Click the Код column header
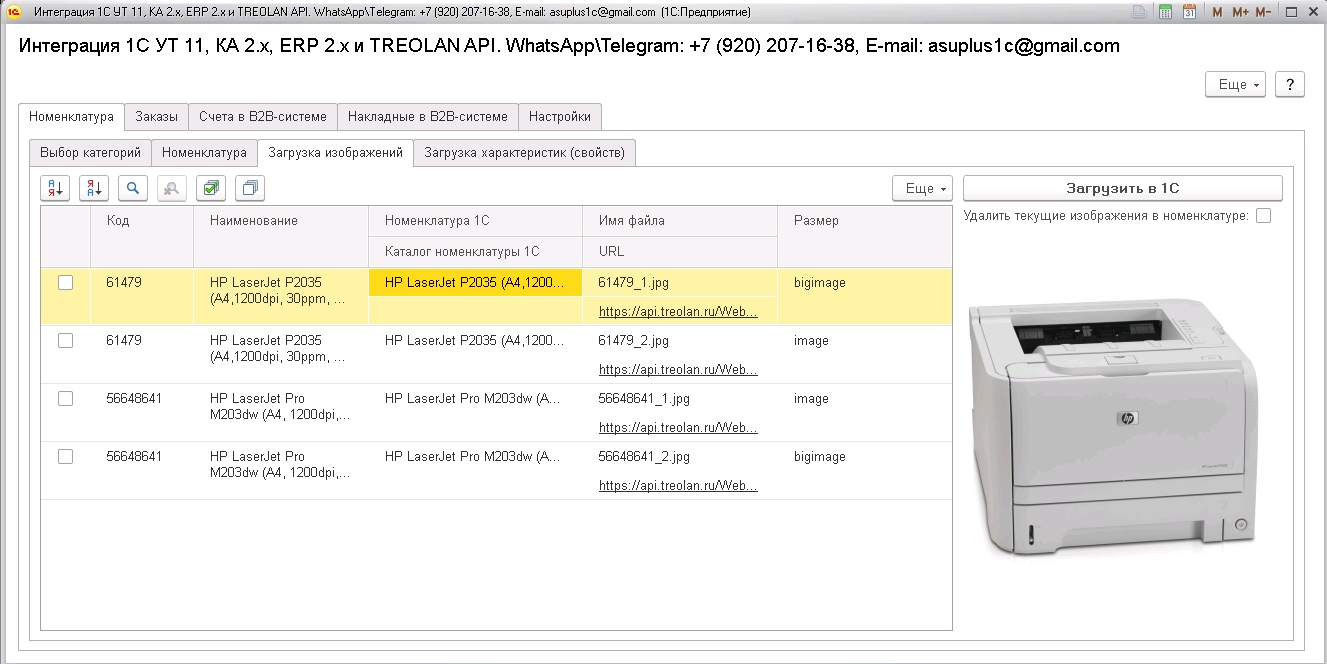The height and width of the screenshot is (664, 1327). [142, 236]
